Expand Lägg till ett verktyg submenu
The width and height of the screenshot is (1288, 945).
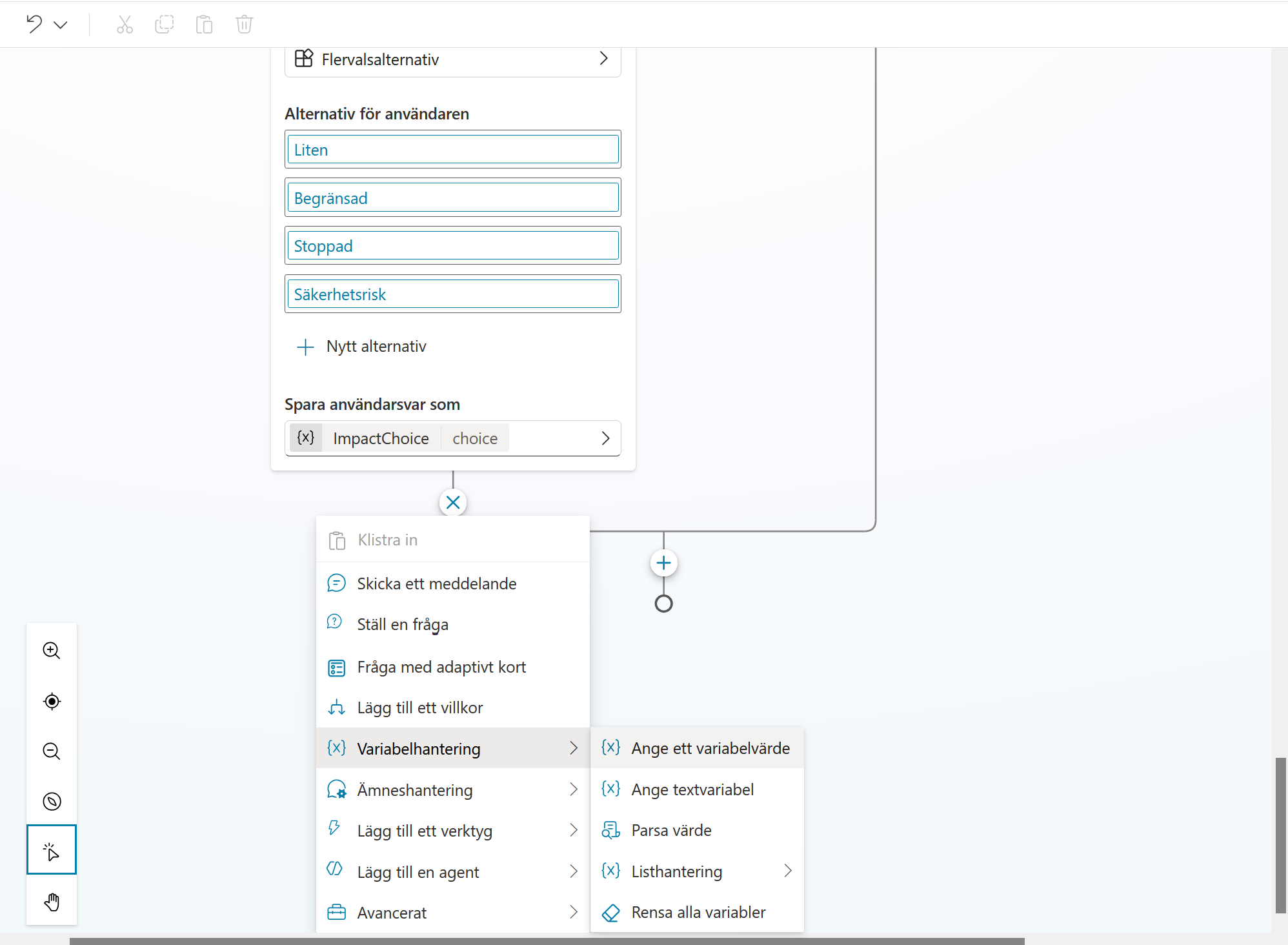[x=453, y=831]
